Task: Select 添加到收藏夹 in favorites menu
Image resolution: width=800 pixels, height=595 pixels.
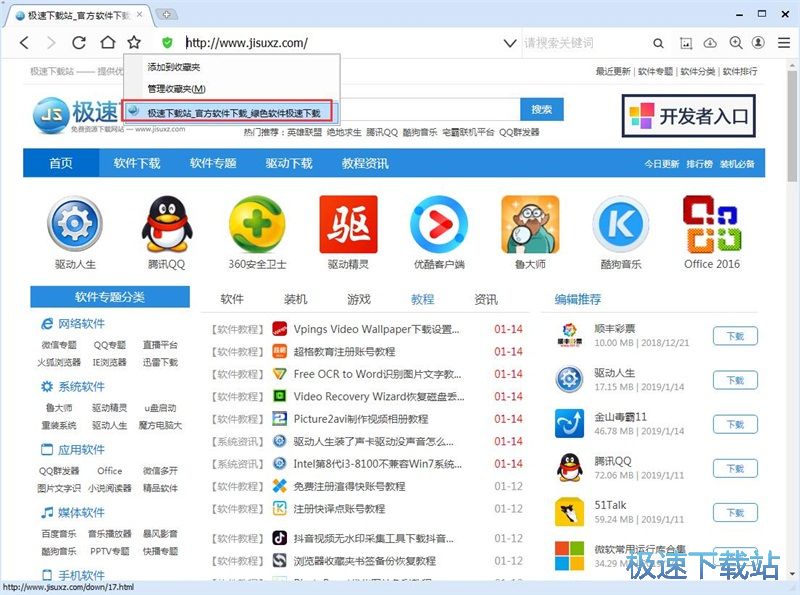Action: (x=174, y=67)
